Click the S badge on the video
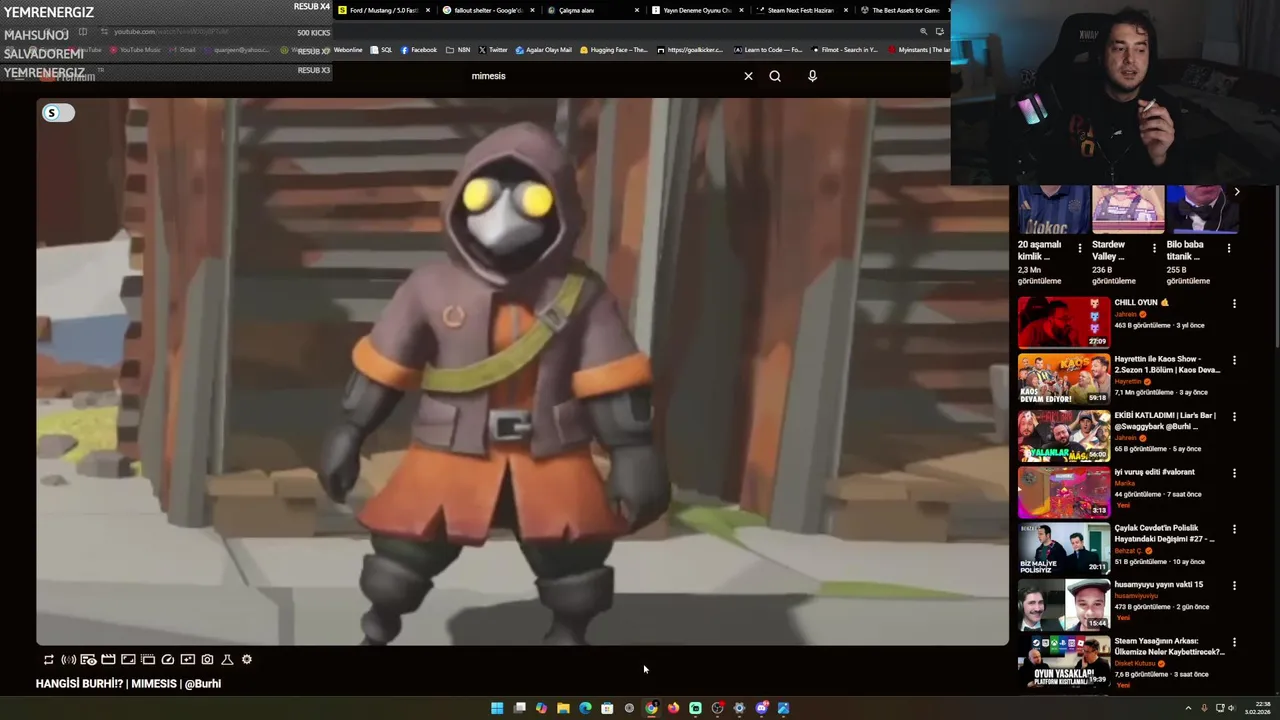The height and width of the screenshot is (720, 1280). tap(58, 113)
